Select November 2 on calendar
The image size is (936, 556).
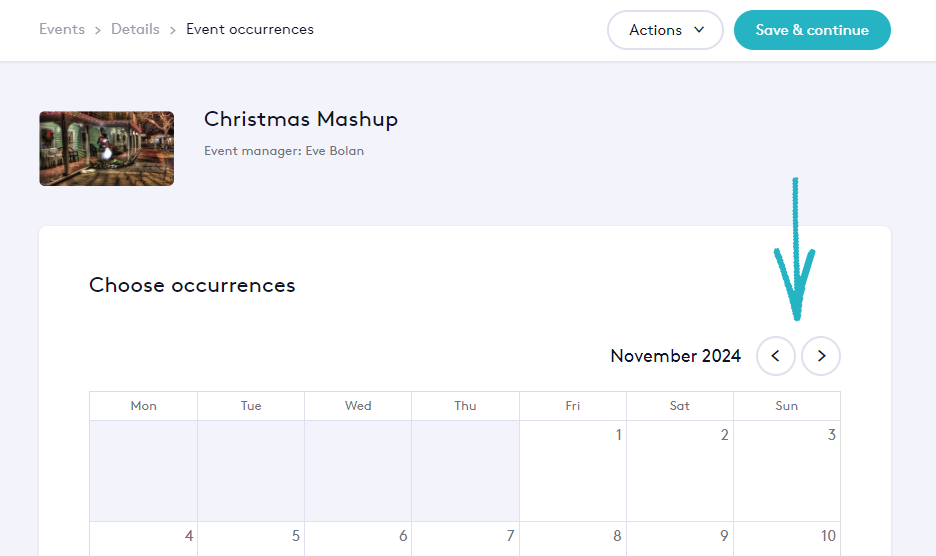pyautogui.click(x=680, y=470)
